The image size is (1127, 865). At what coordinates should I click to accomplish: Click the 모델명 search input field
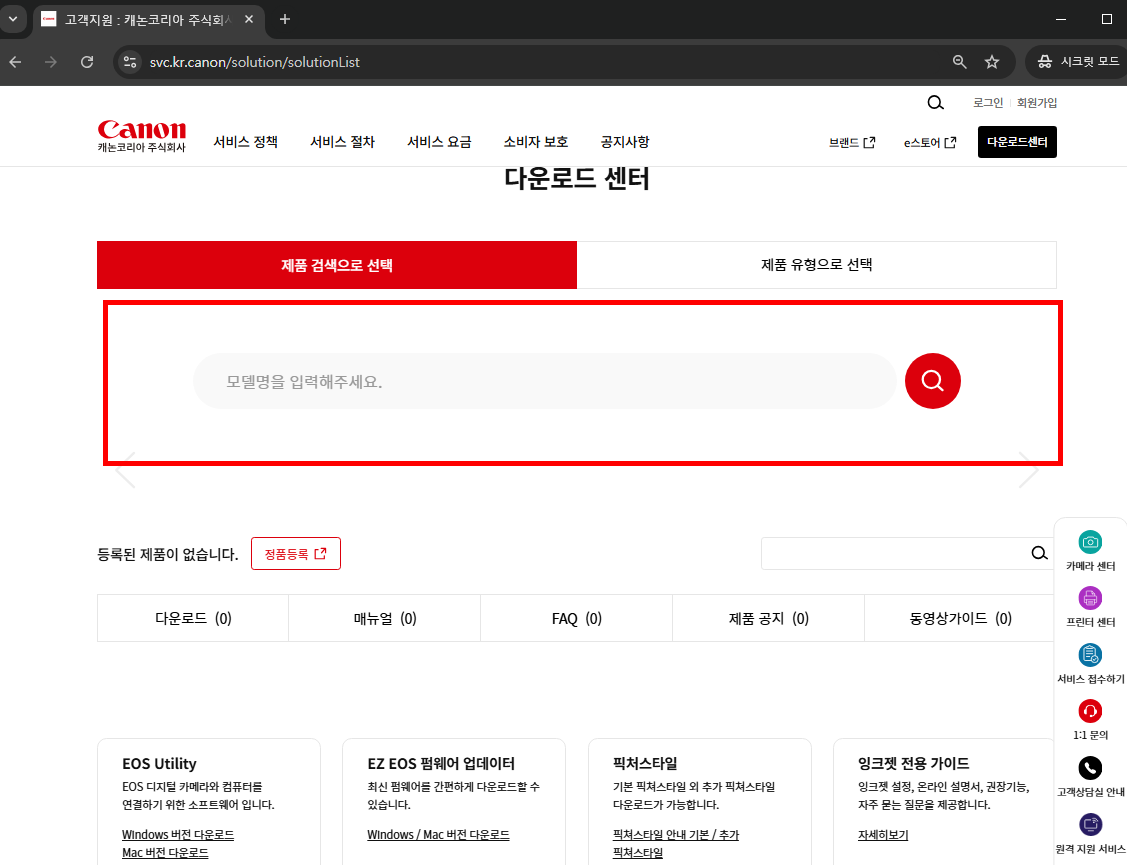click(x=545, y=381)
